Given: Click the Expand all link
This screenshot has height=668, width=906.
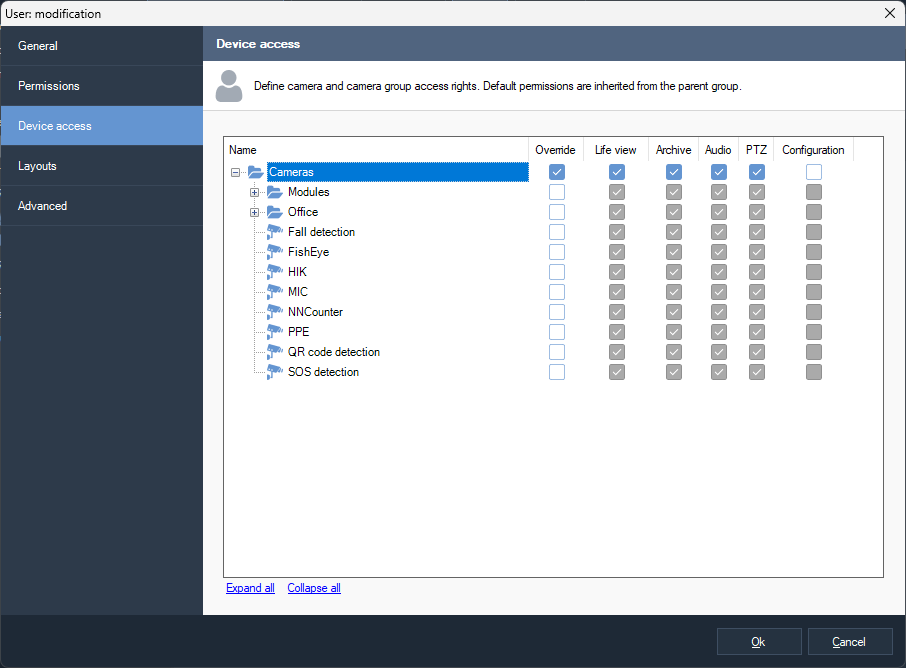Looking at the screenshot, I should coord(250,588).
